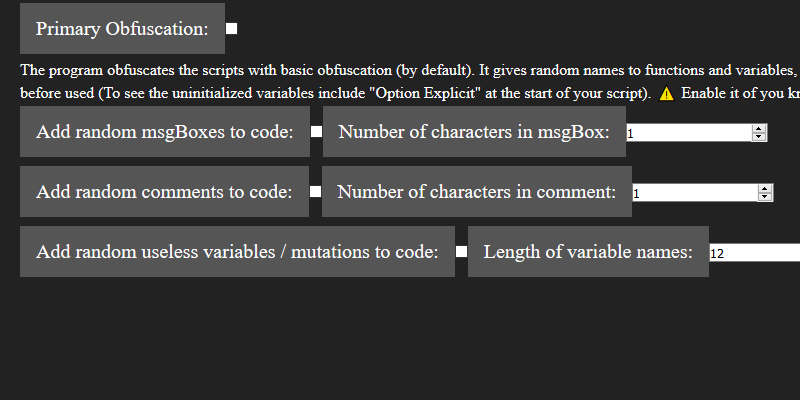800x400 pixels.
Task: Click the yellow warning triangle icon
Action: (666, 94)
